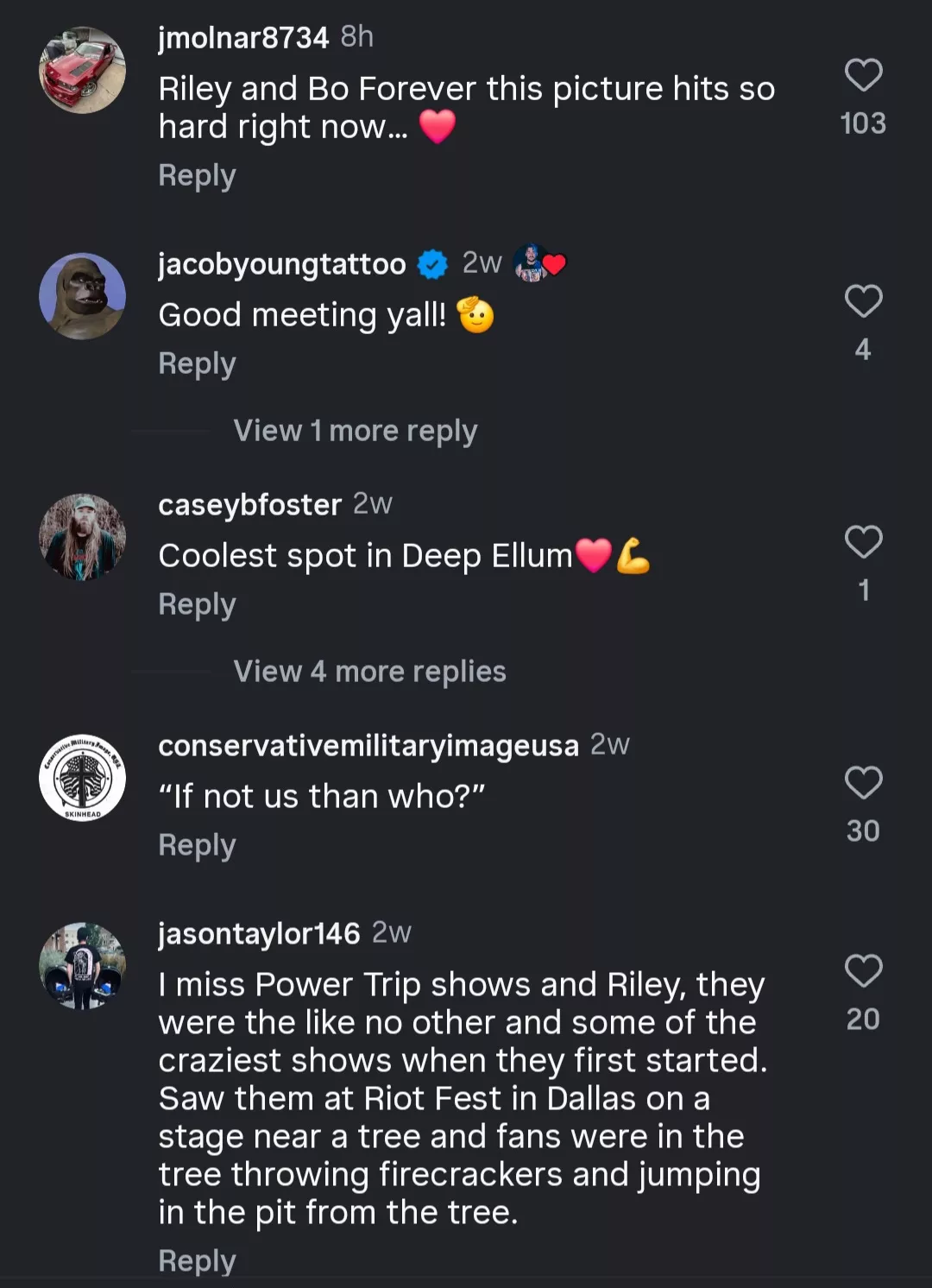Expand "View 4 more replies" thread
This screenshot has width=932, height=1288.
coord(369,672)
